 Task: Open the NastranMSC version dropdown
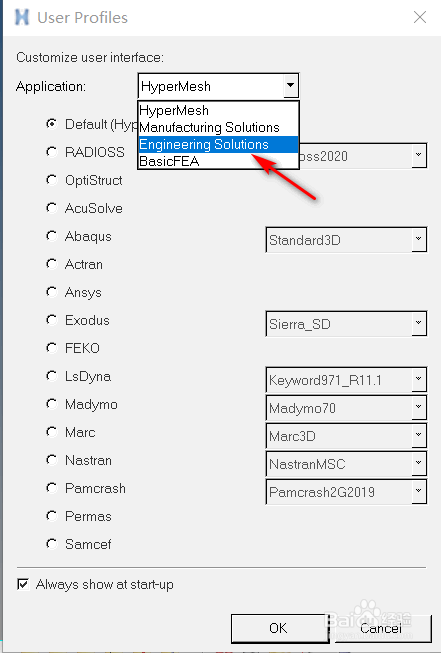(419, 464)
